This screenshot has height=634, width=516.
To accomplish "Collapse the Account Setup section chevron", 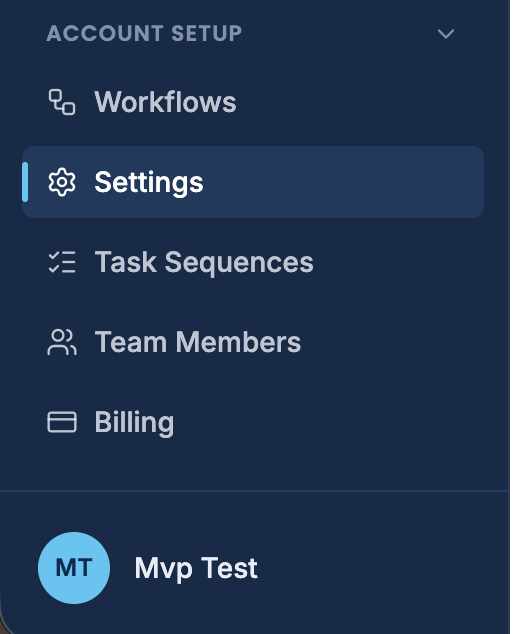I will [446, 34].
